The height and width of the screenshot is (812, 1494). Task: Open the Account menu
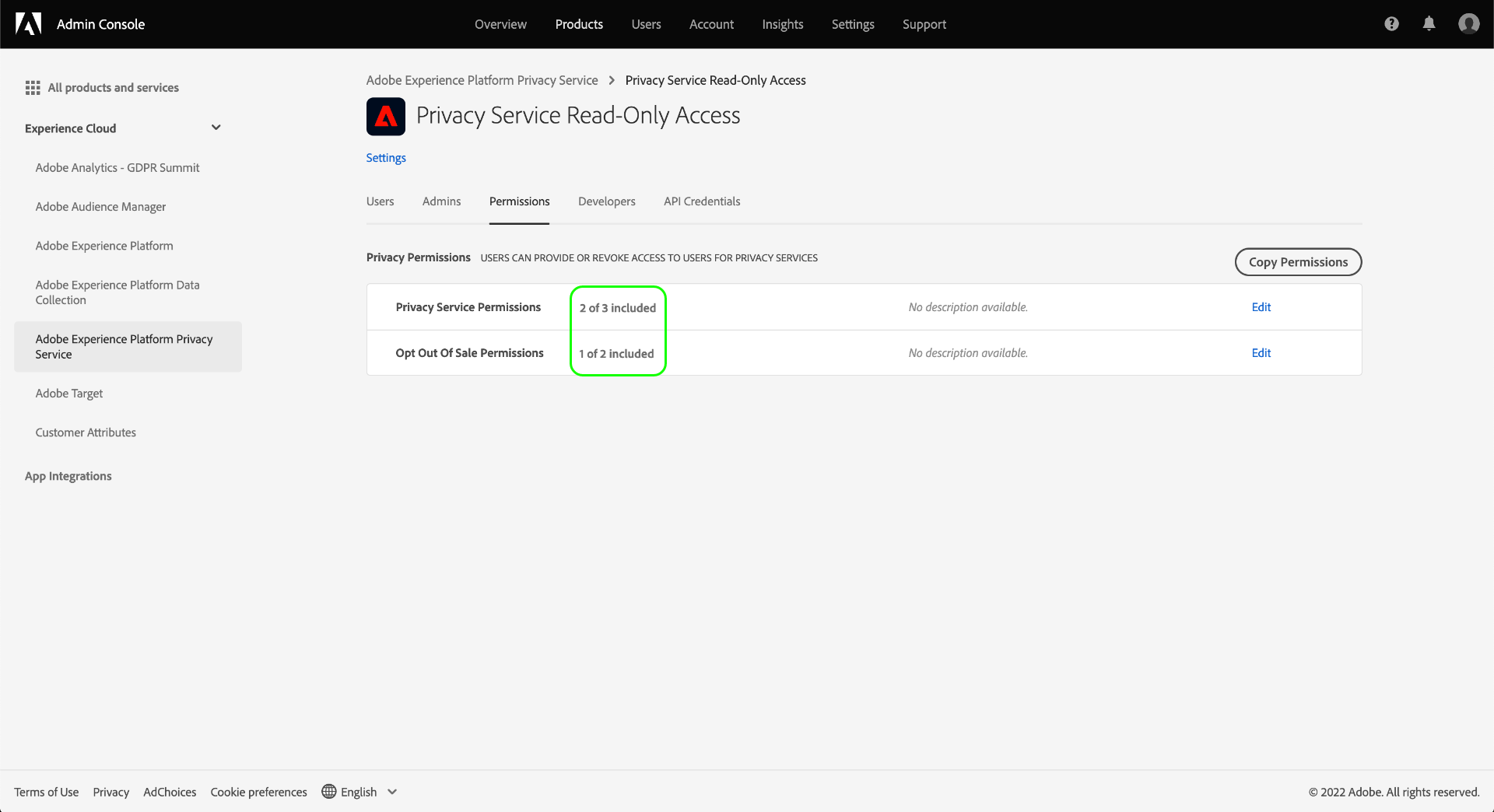[x=711, y=24]
